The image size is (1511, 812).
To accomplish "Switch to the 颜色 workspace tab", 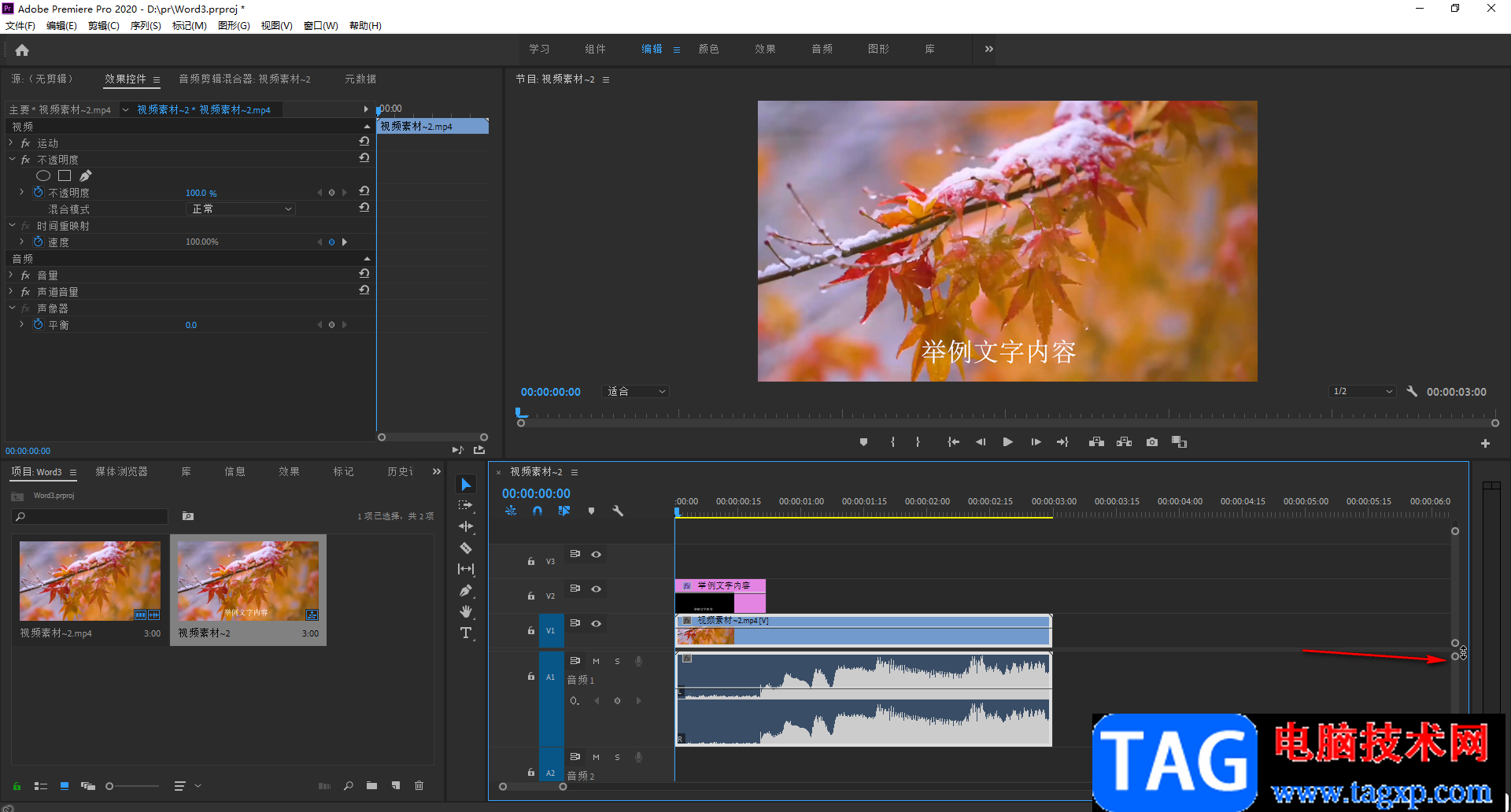I will click(x=708, y=49).
